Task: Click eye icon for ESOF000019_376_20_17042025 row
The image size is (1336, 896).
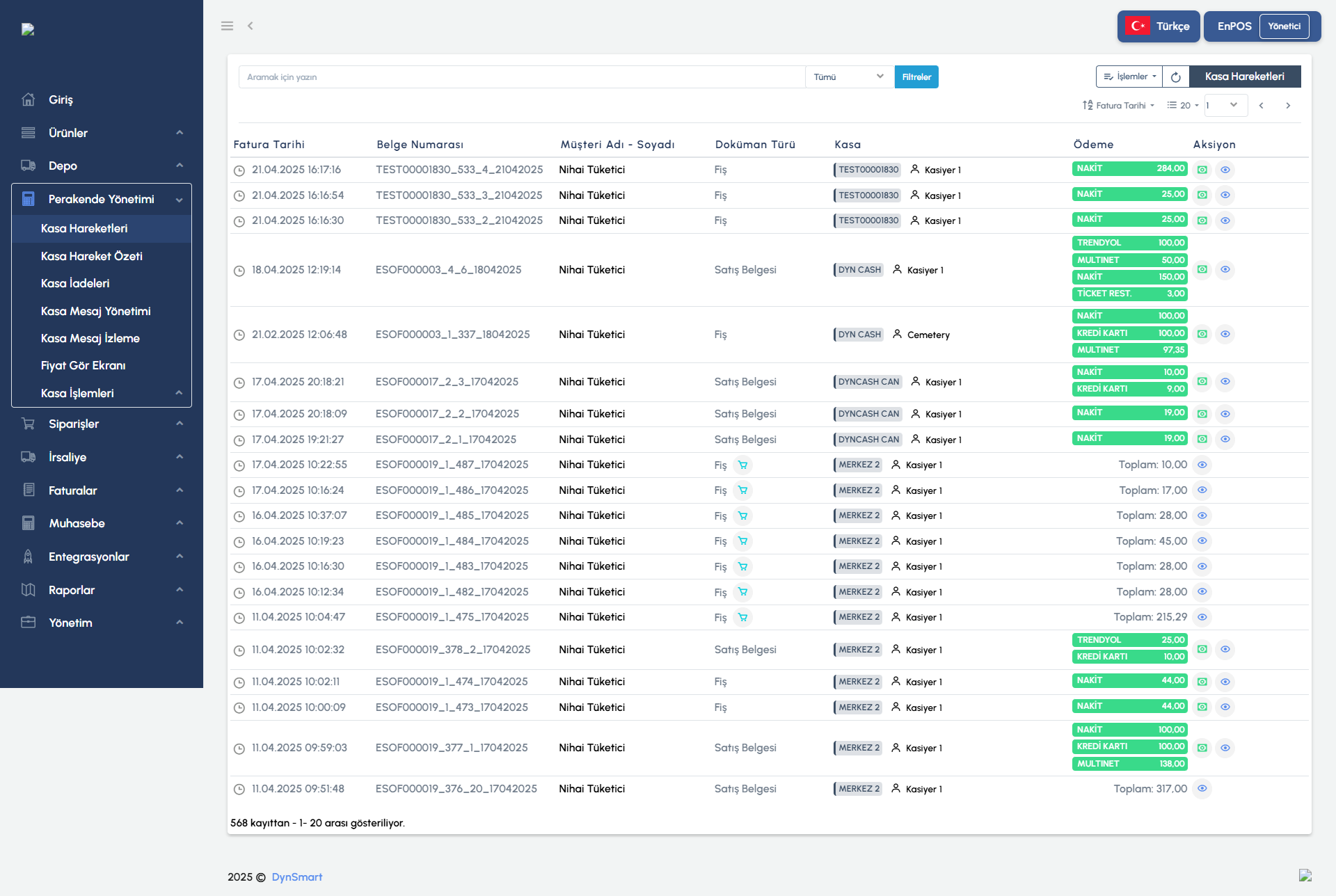Action: click(x=1202, y=789)
